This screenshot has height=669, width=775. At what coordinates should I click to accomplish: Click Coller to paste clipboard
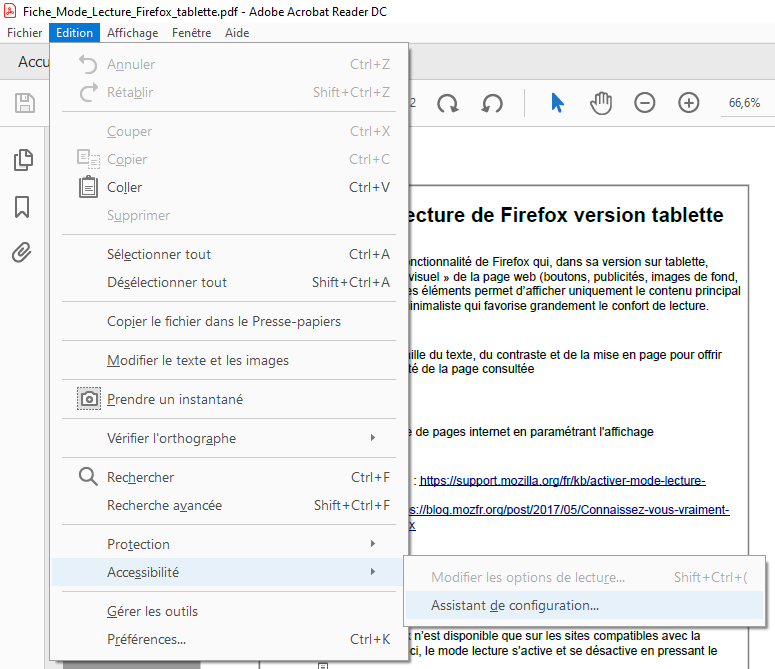(125, 187)
